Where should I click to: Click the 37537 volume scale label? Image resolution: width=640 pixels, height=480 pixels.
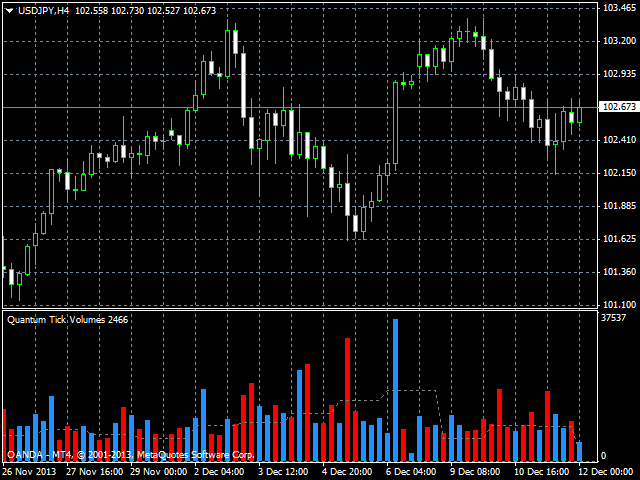coord(613,318)
